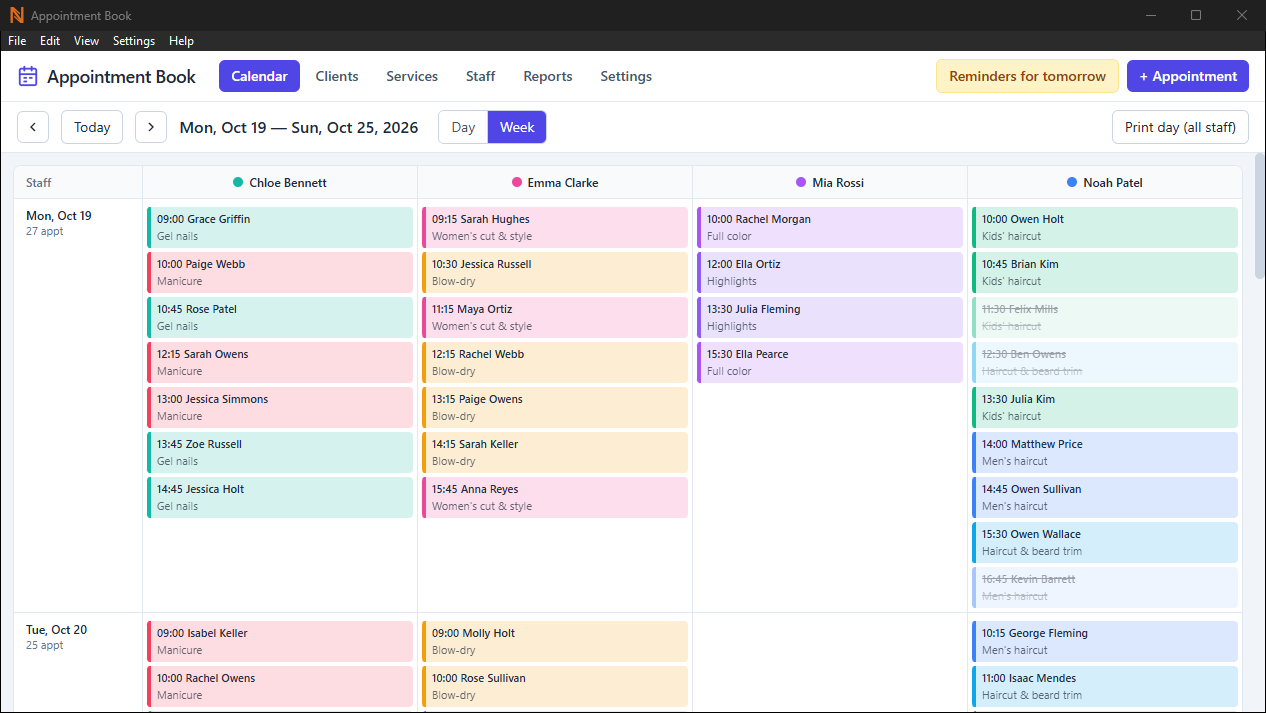Click the app icon in the title bar

(x=16, y=15)
